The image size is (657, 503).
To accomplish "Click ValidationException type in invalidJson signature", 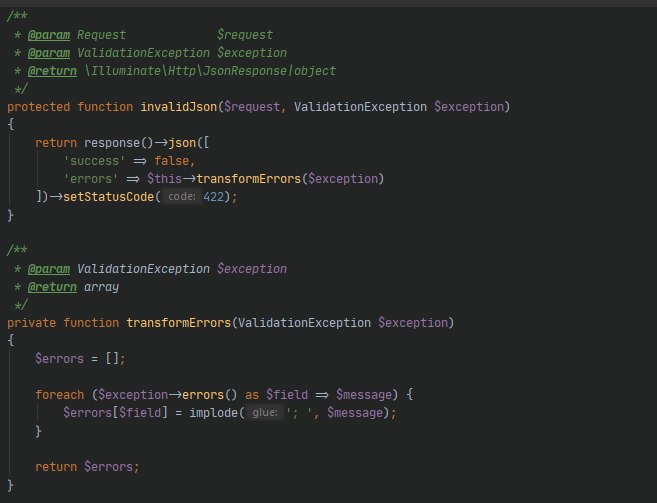I will point(360,107).
